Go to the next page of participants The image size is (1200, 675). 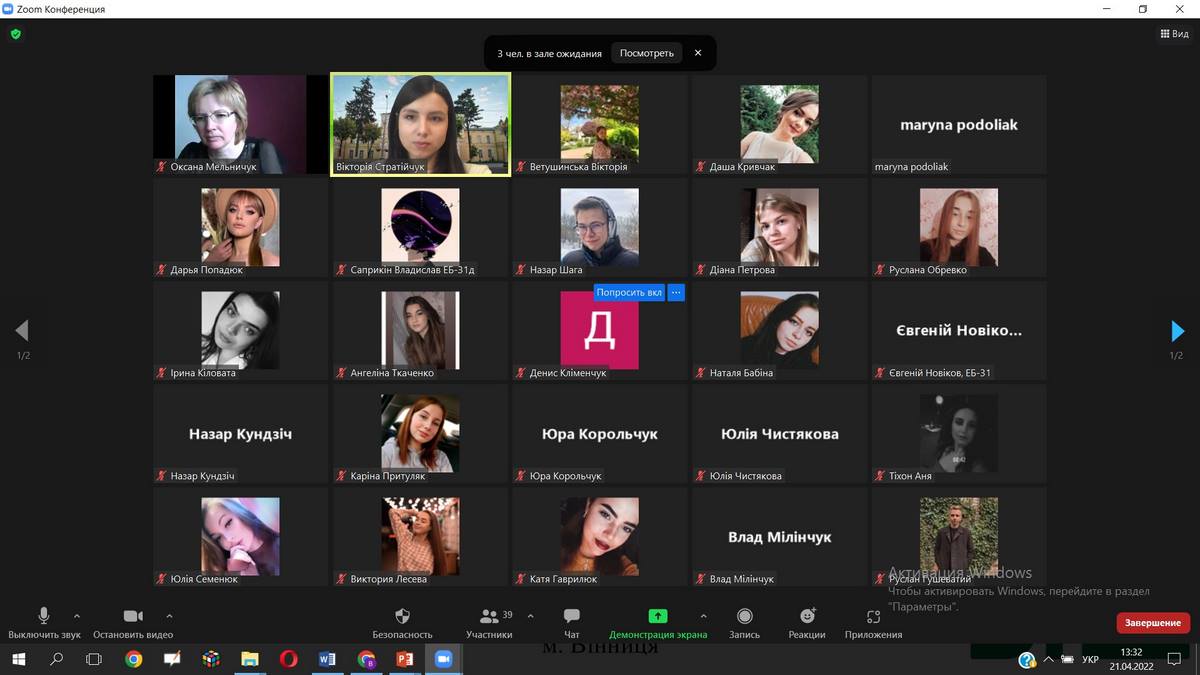(1177, 331)
